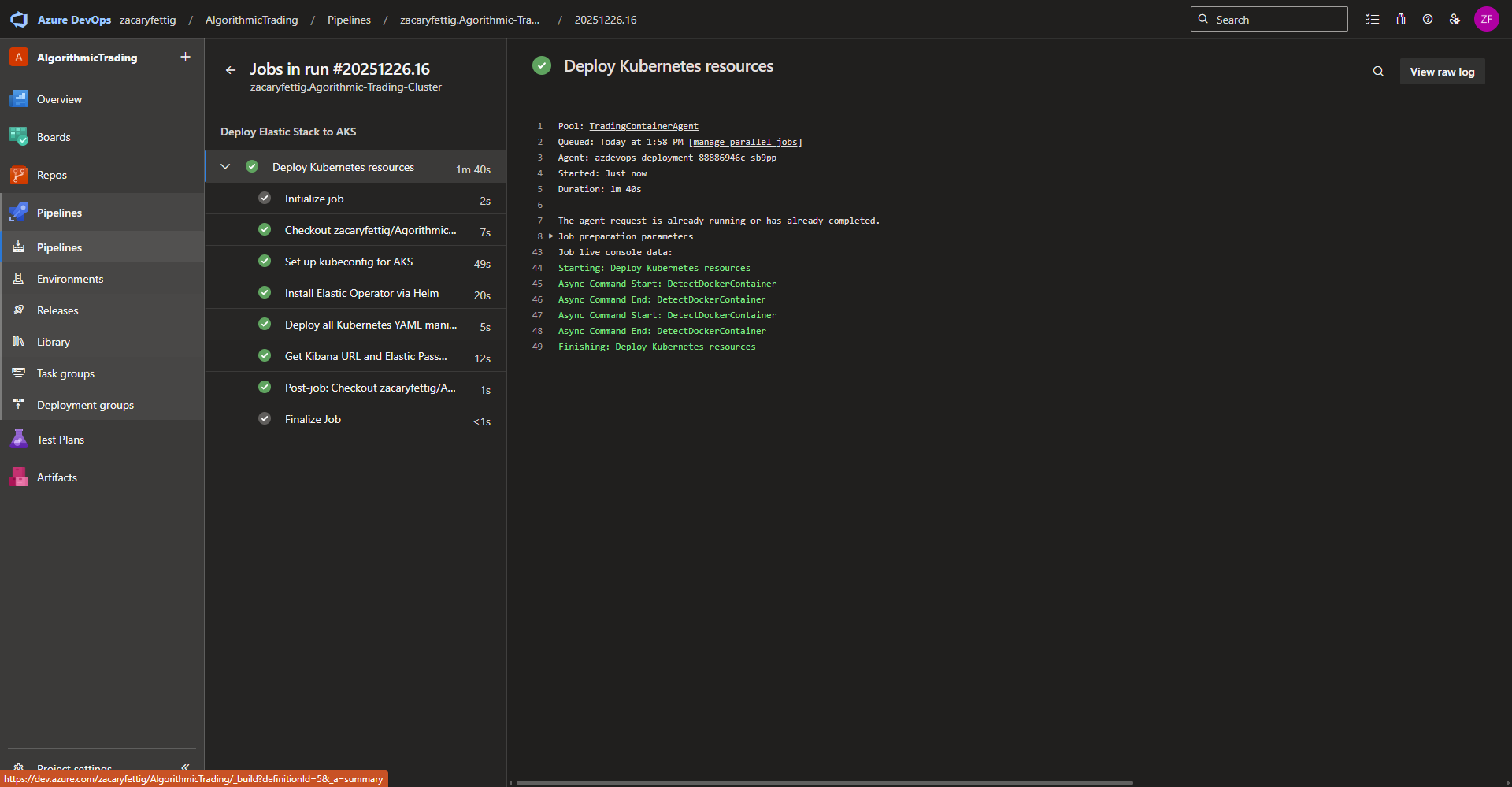Collapse Deploy Kubernetes resources job chevron
Viewport: 1512px width, 787px height.
point(225,167)
